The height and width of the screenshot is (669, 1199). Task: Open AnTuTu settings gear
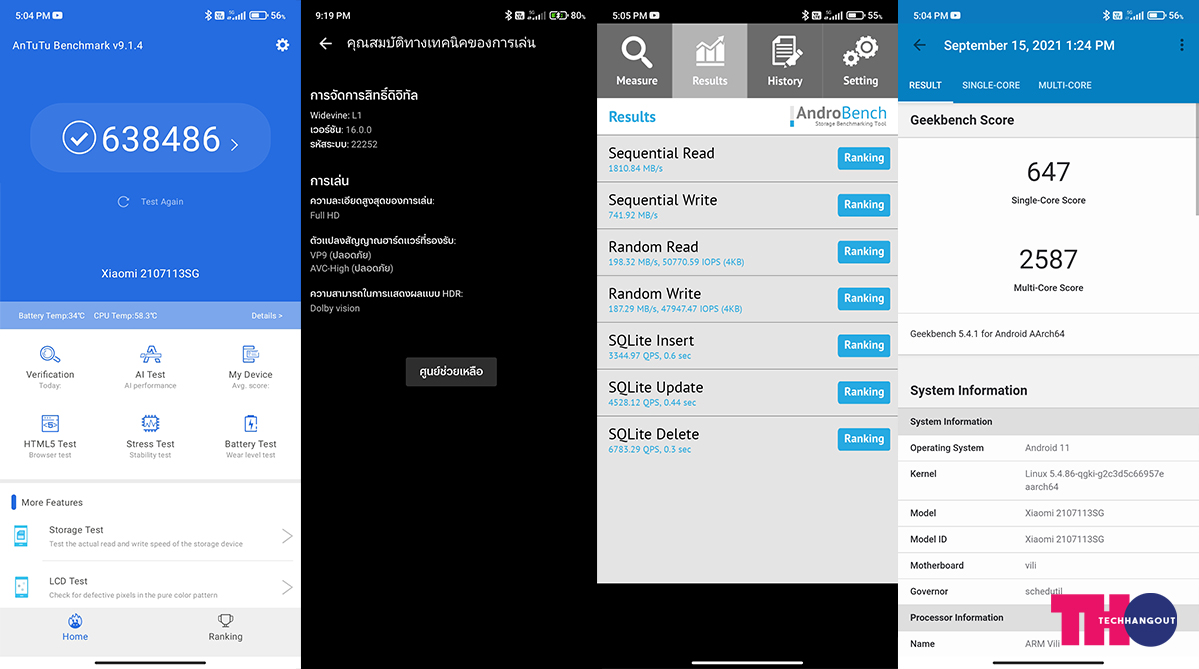pos(282,45)
